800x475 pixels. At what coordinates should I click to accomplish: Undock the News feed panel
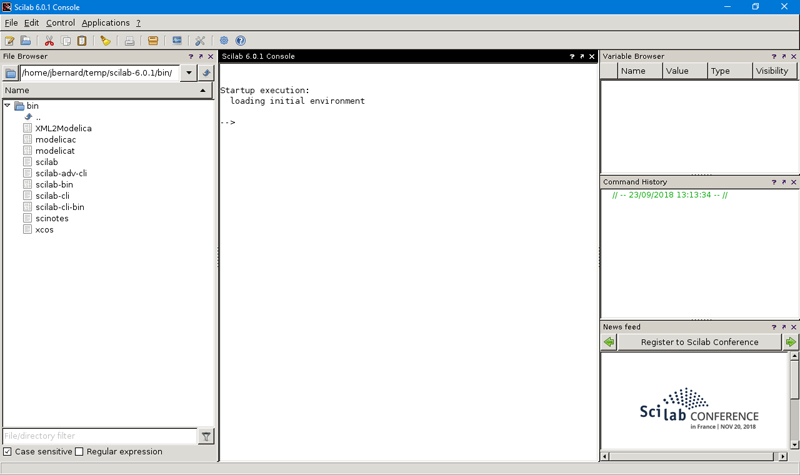point(784,327)
